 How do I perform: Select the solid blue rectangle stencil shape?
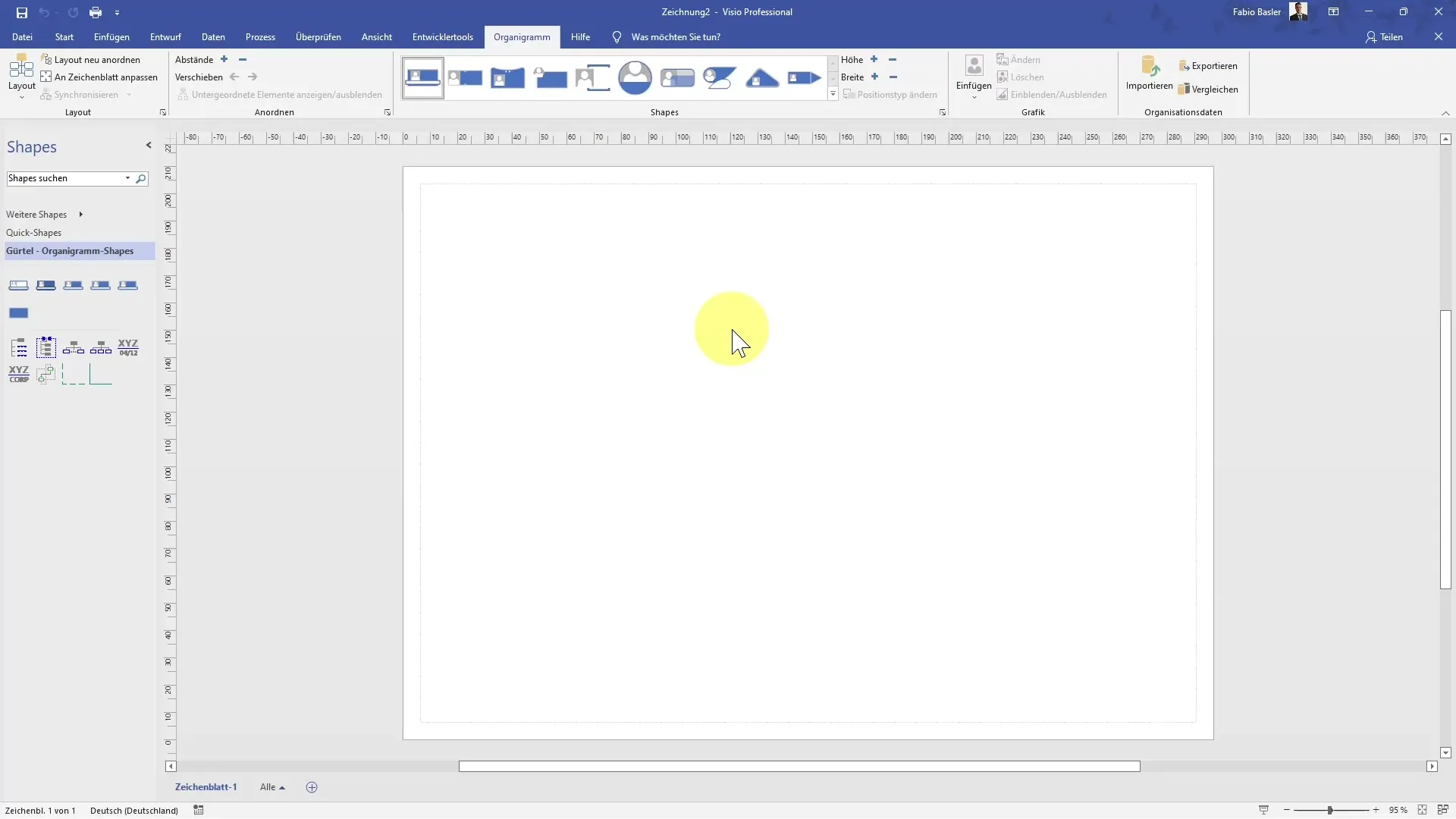click(x=19, y=312)
